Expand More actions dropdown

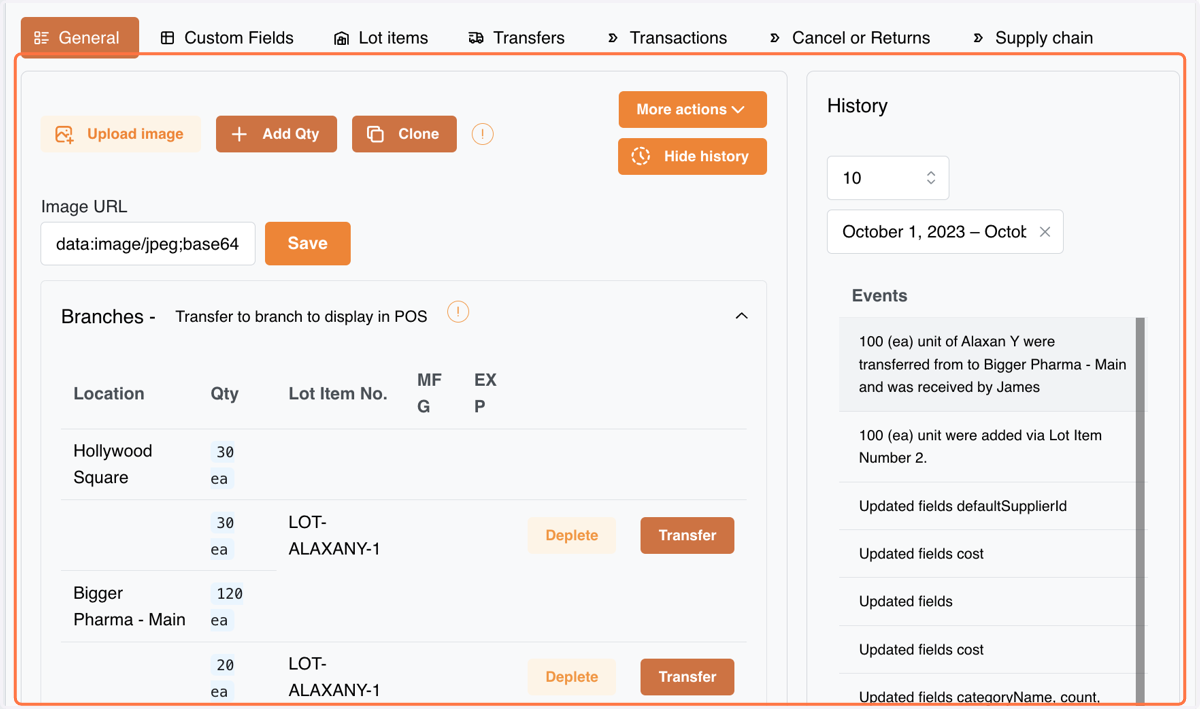(x=692, y=109)
